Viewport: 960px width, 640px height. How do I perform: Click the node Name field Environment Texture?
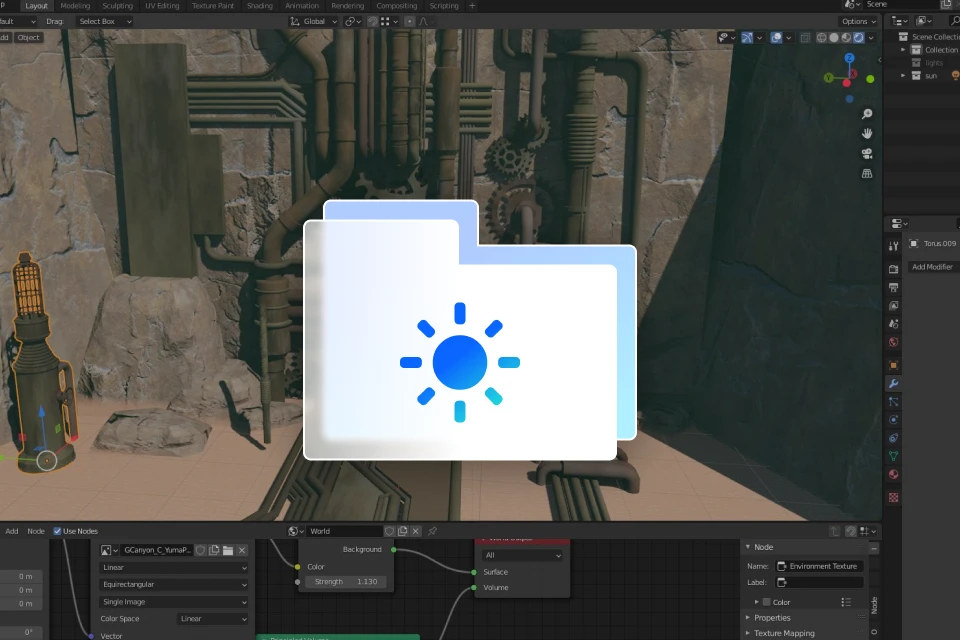(820, 566)
